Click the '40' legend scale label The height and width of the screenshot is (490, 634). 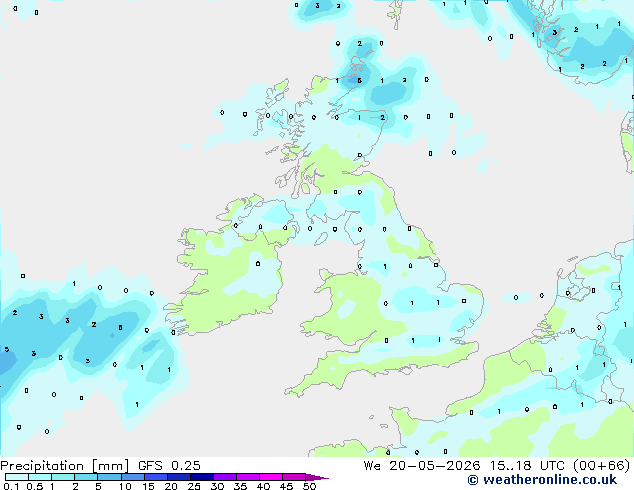click(263, 486)
